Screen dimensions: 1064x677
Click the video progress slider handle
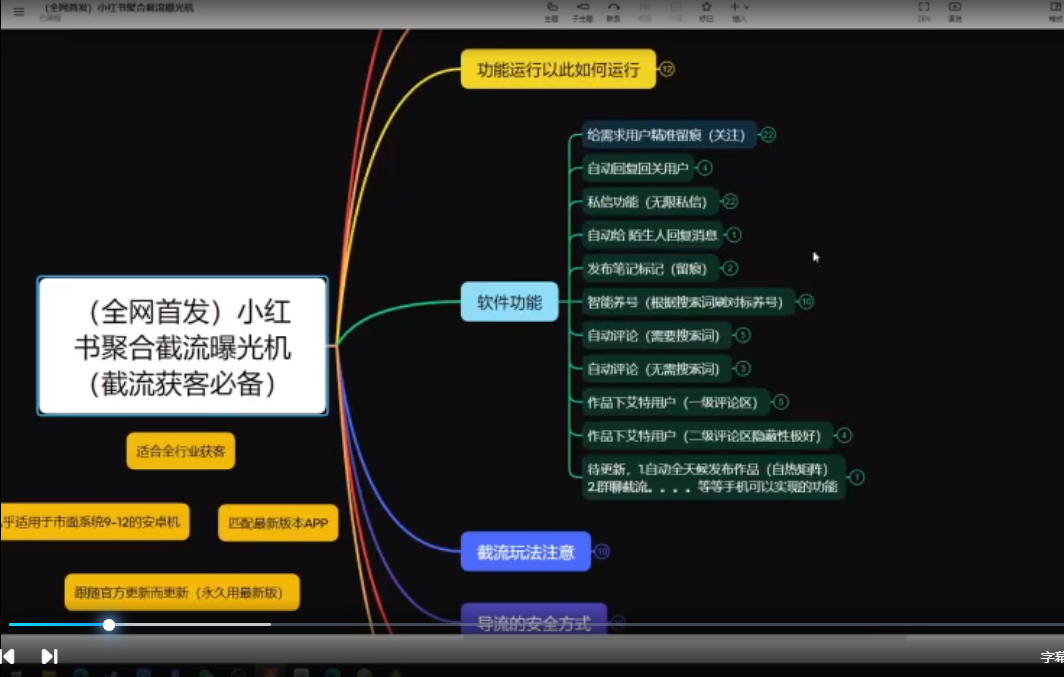[109, 625]
